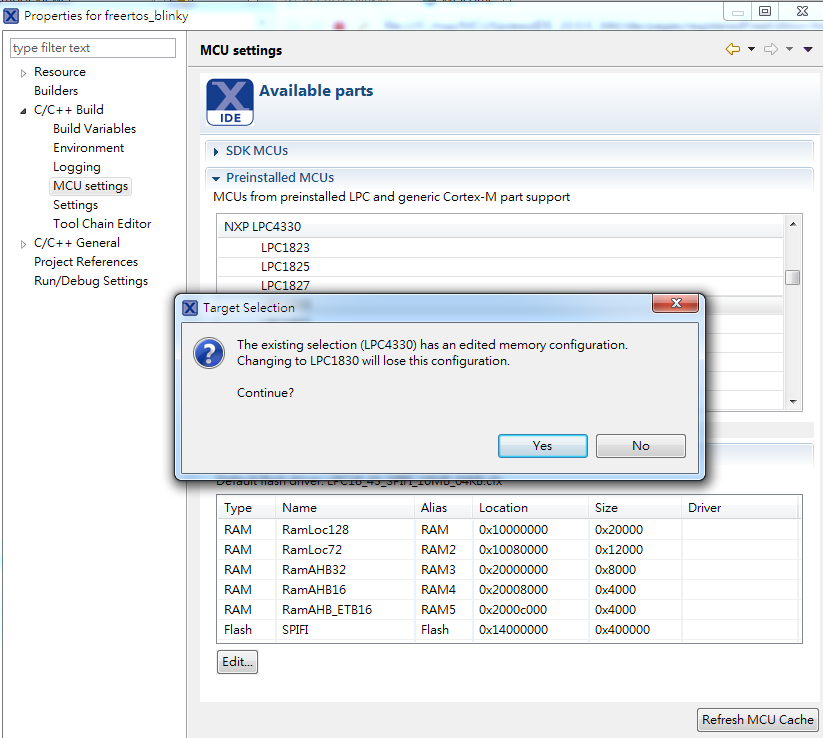Open Logging page
823x738 pixels.
77,167
